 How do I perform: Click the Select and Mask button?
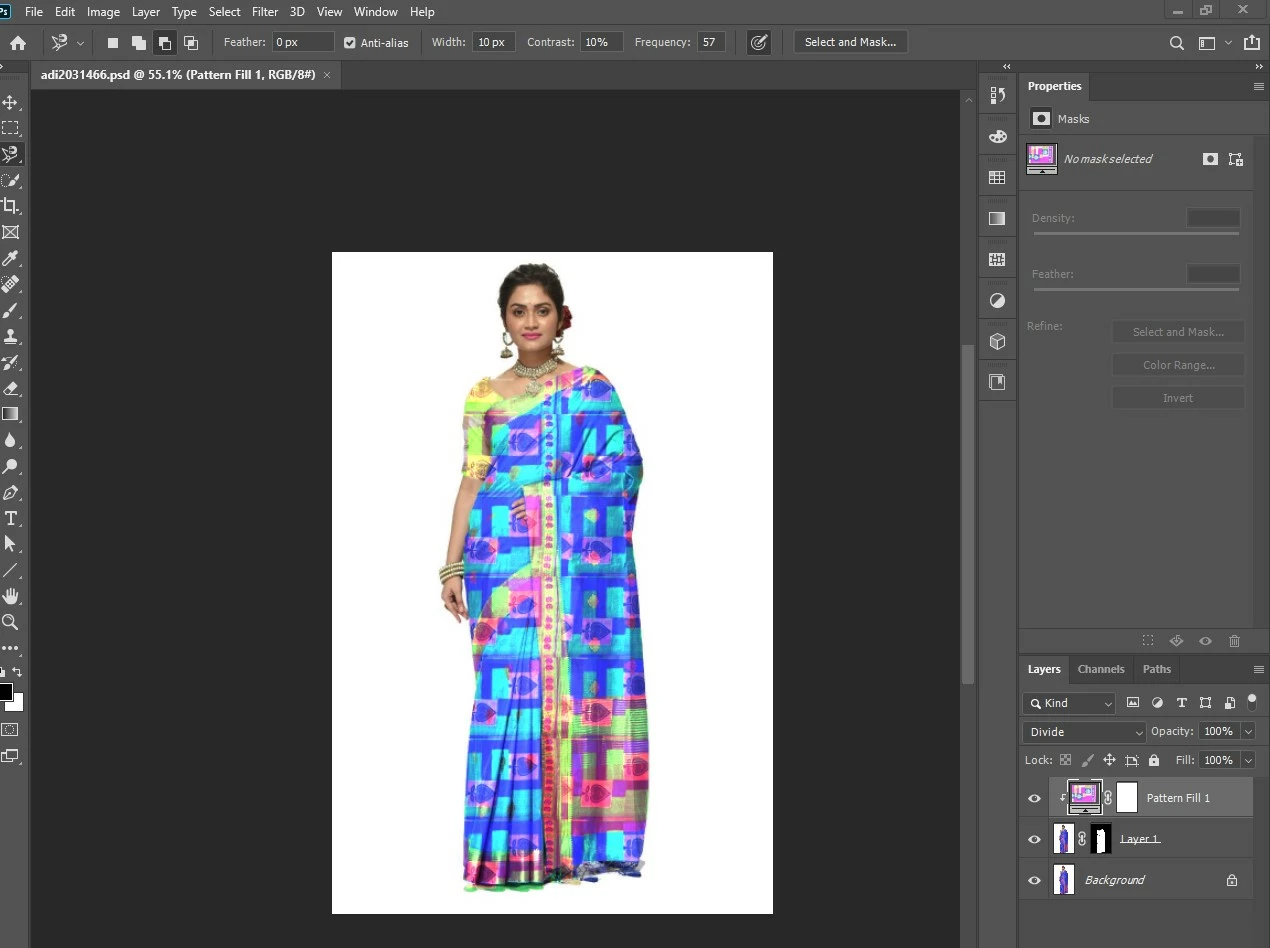850,42
